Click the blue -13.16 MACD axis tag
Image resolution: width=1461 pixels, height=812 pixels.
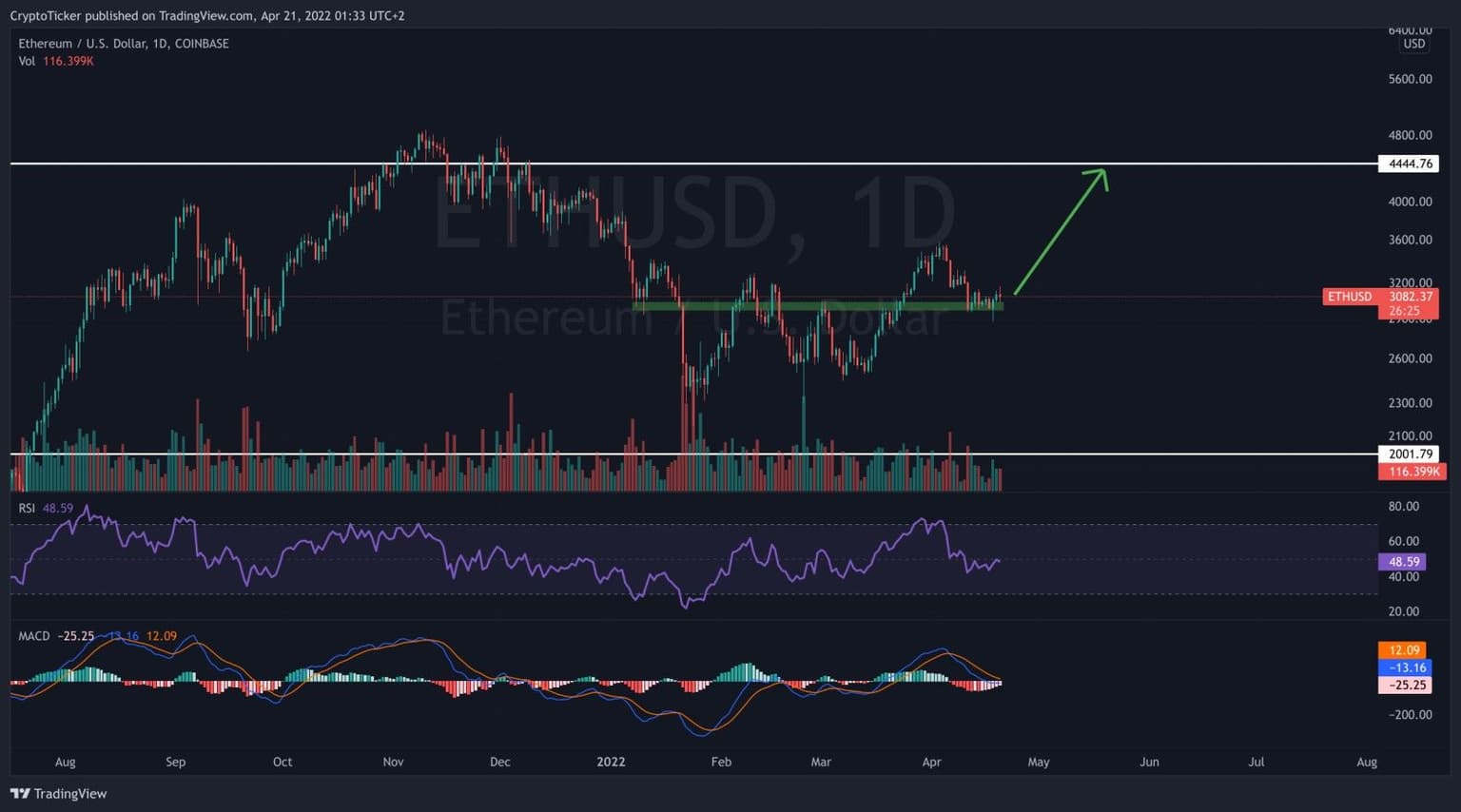click(1405, 667)
